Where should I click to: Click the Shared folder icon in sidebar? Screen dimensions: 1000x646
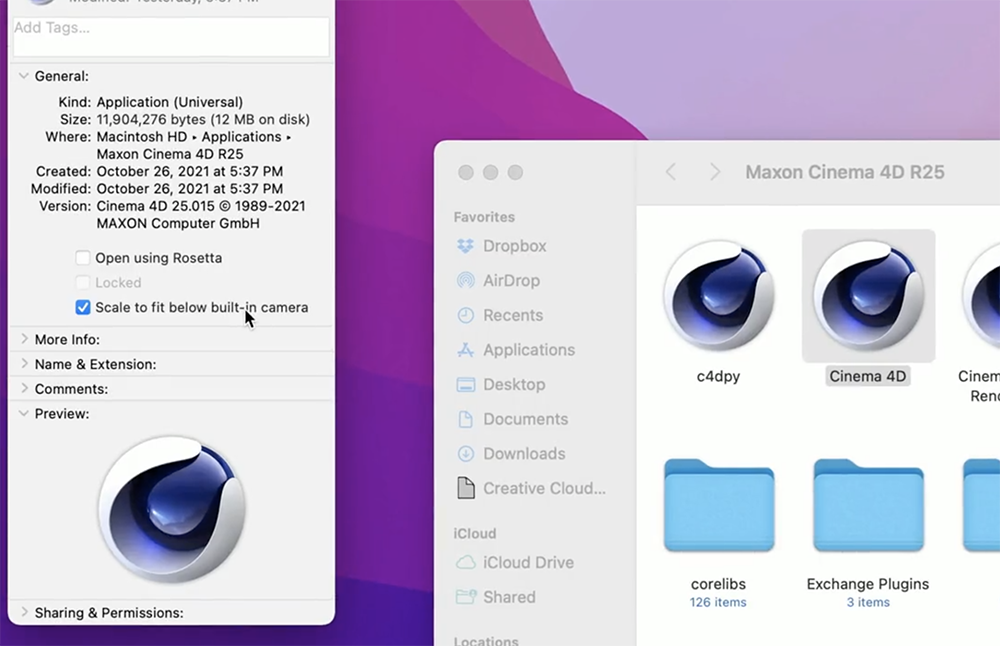tap(466, 597)
